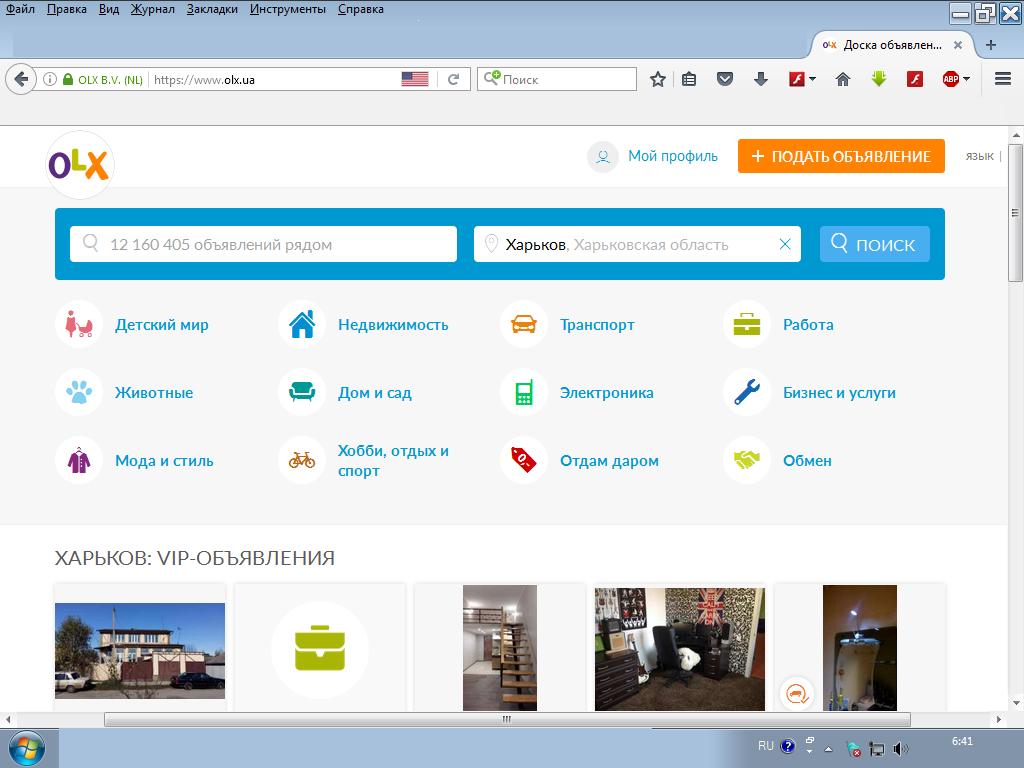The height and width of the screenshot is (768, 1024).
Task: Open the Закладки menu
Action: click(x=212, y=9)
